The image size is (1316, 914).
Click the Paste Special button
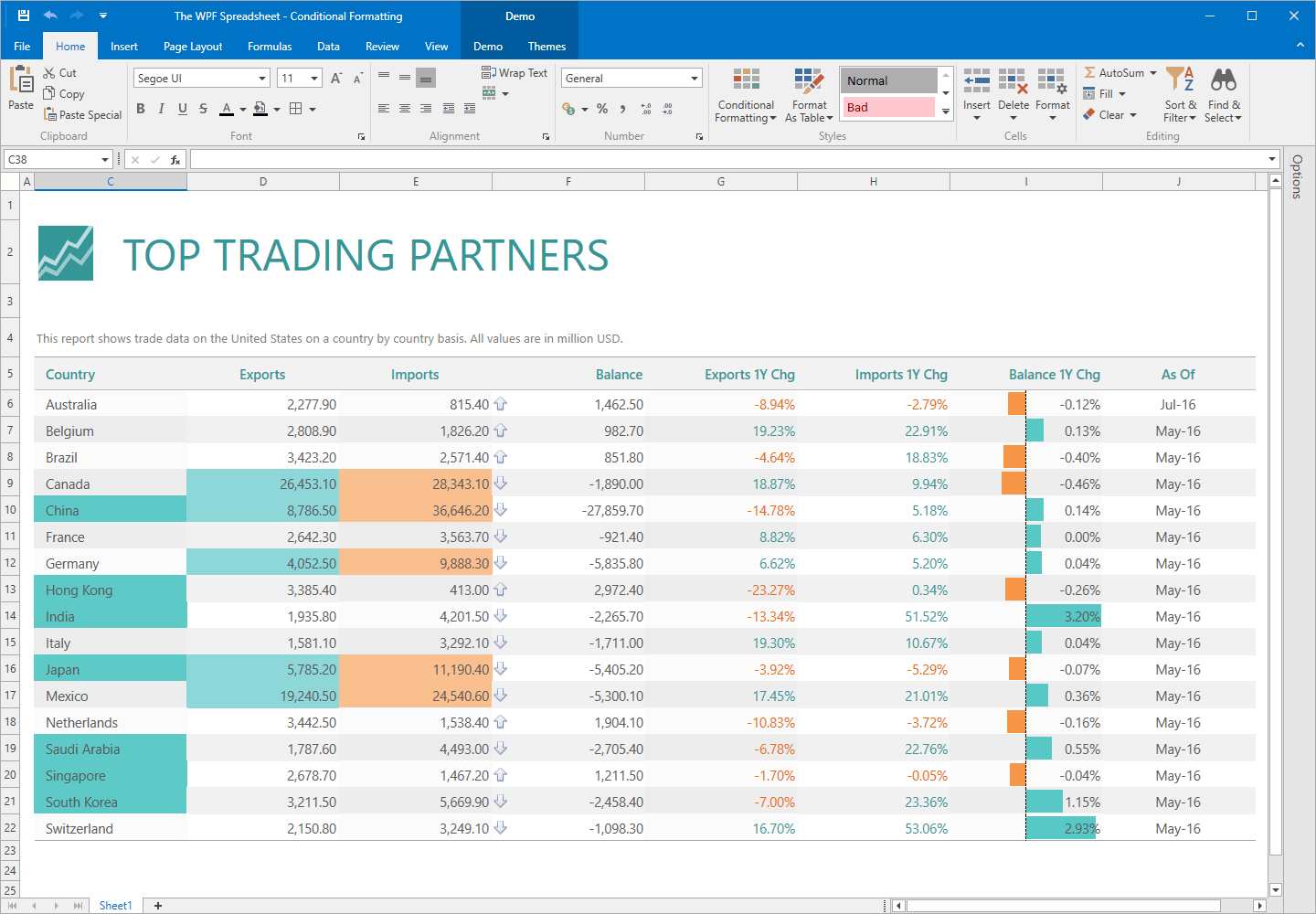pyautogui.click(x=82, y=114)
